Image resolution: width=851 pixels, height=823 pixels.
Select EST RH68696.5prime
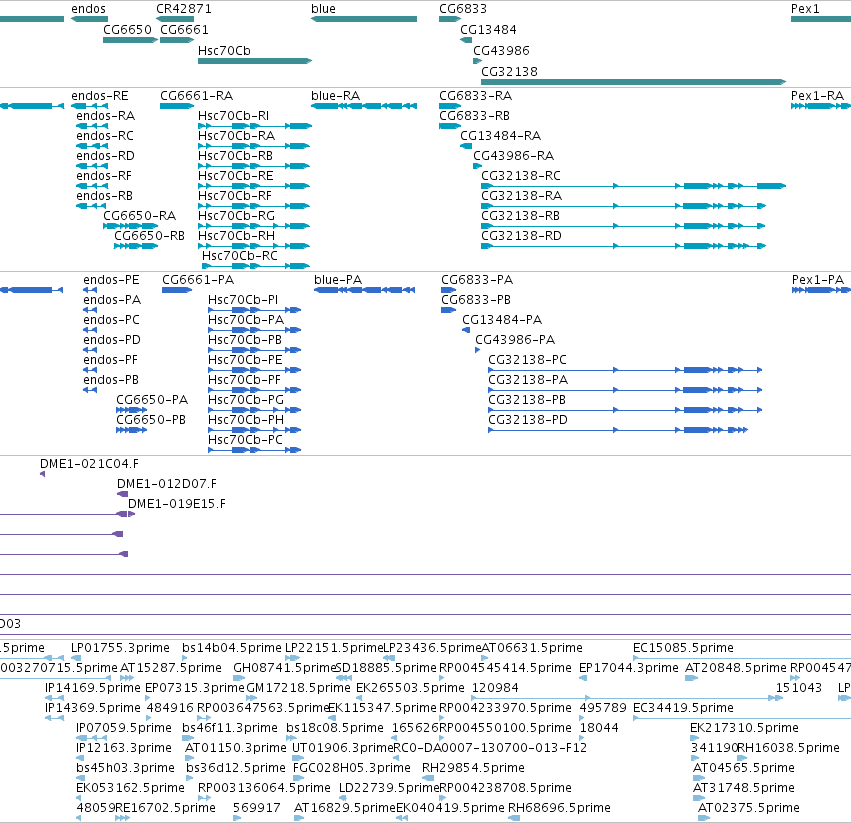tap(559, 808)
